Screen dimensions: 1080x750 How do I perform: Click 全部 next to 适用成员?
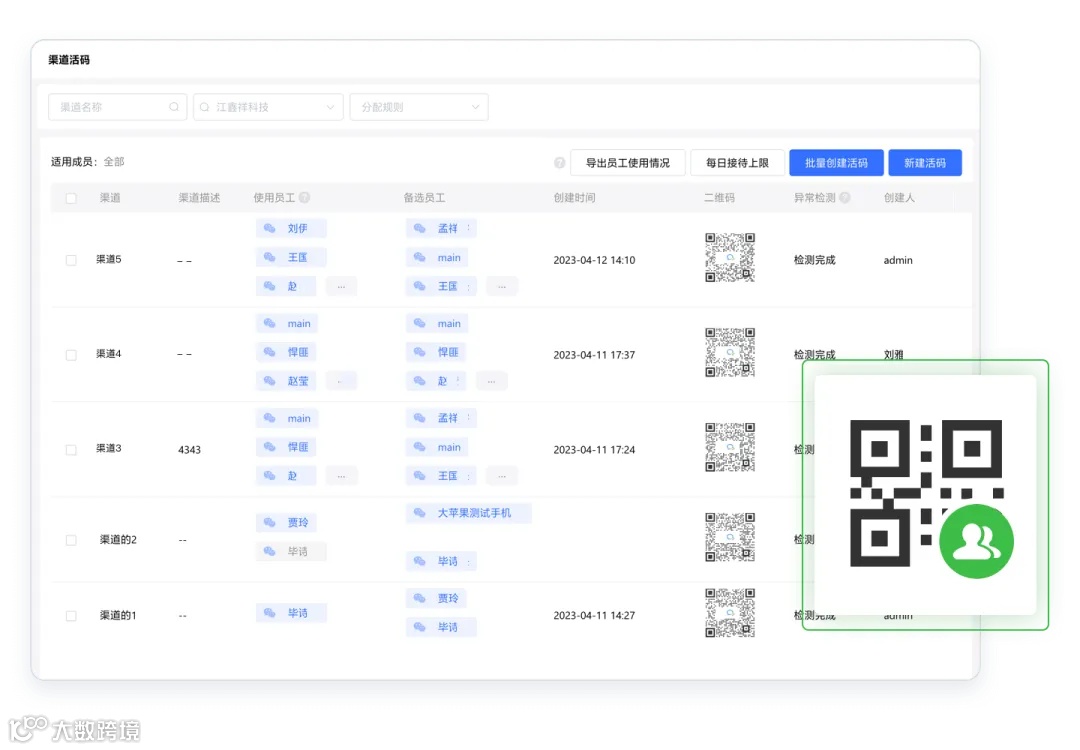(x=114, y=162)
